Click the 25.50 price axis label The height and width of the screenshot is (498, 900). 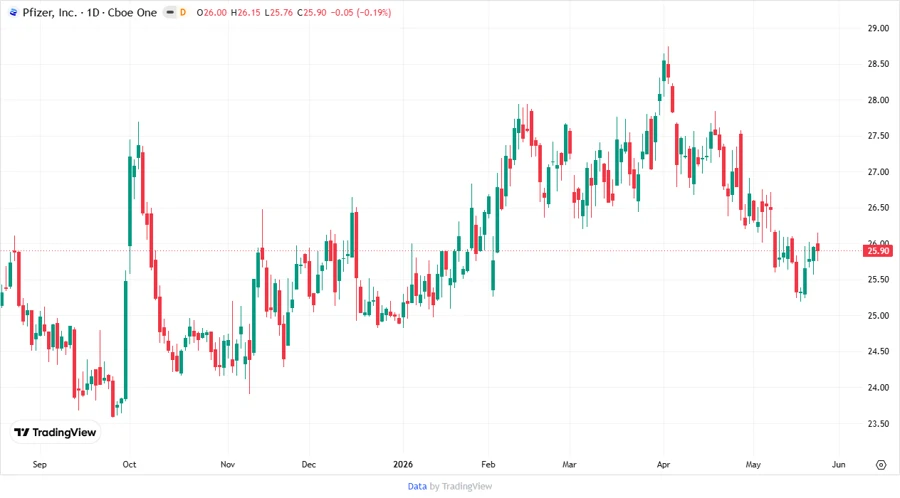[878, 279]
